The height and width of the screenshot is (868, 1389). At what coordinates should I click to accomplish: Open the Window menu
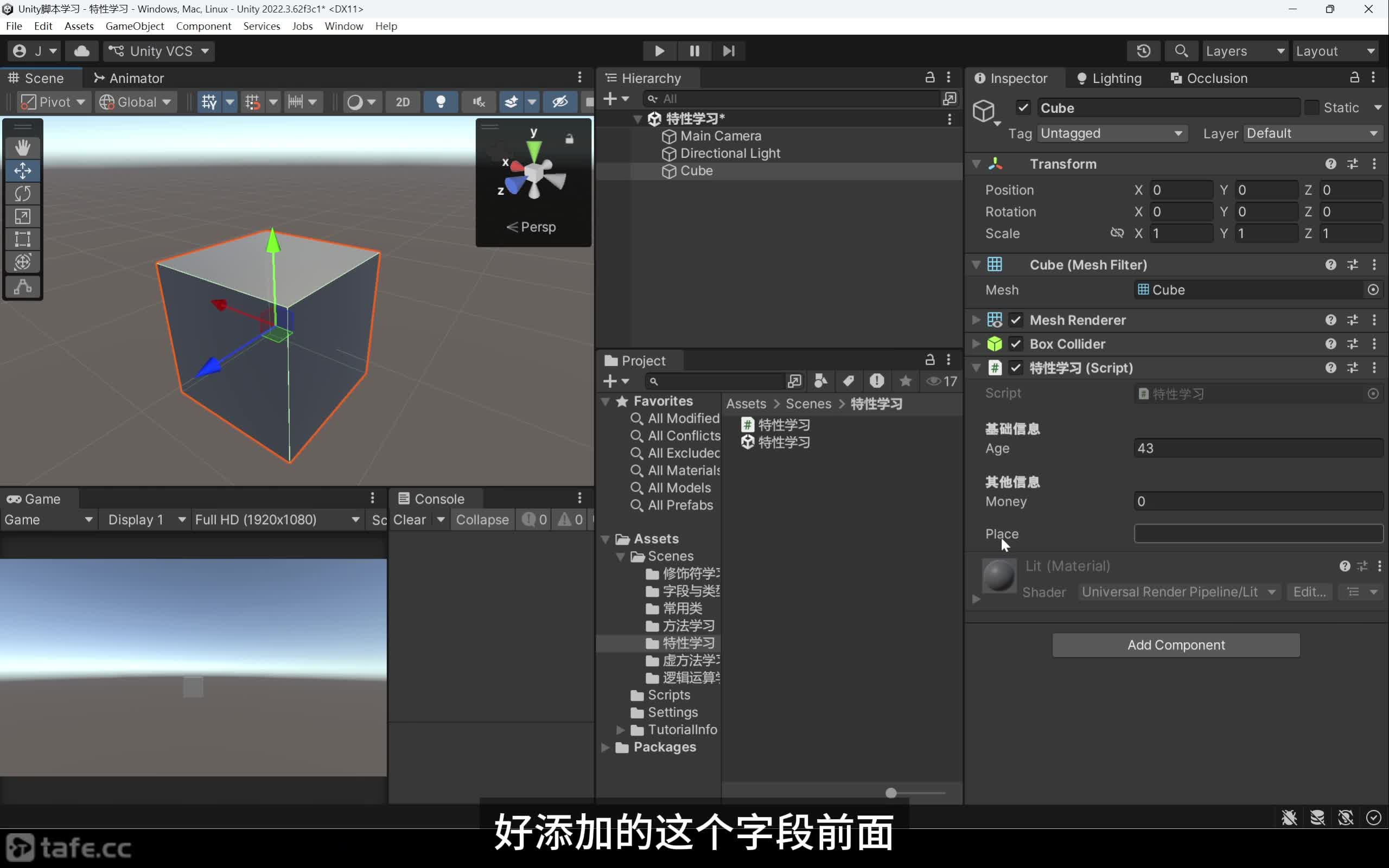[344, 27]
